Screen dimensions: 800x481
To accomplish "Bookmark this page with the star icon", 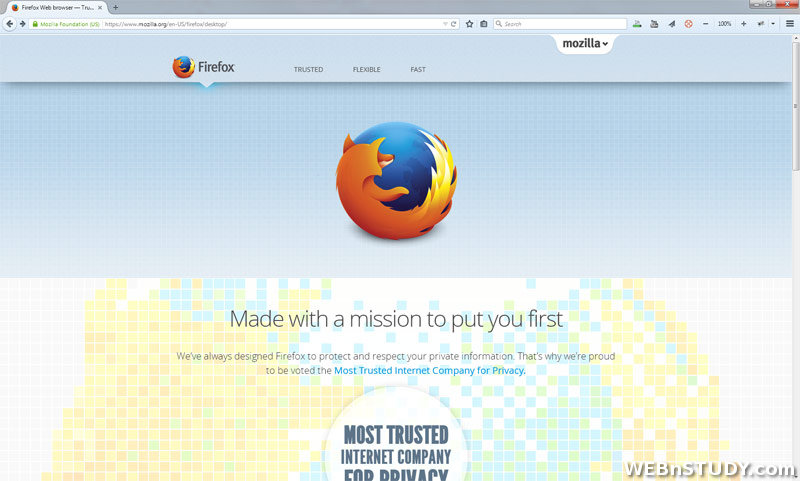I will tap(469, 24).
